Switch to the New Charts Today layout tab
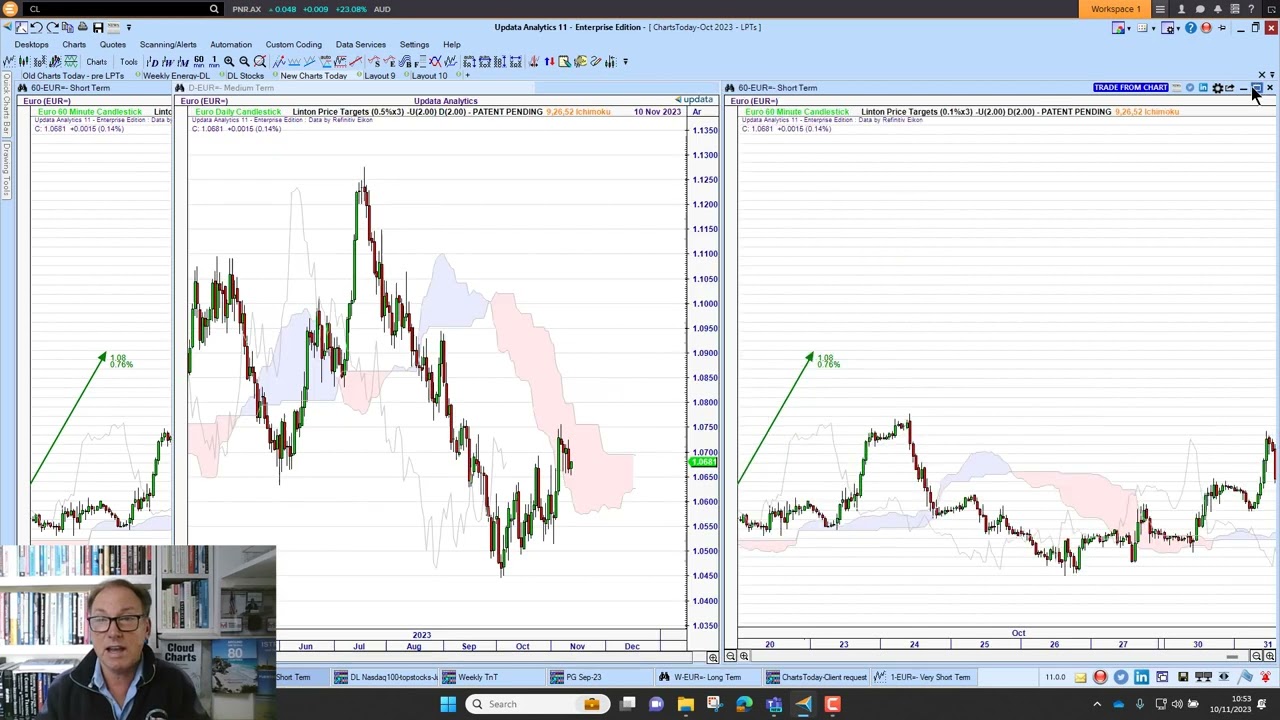Screen dimensions: 1280x720 (x=313, y=76)
